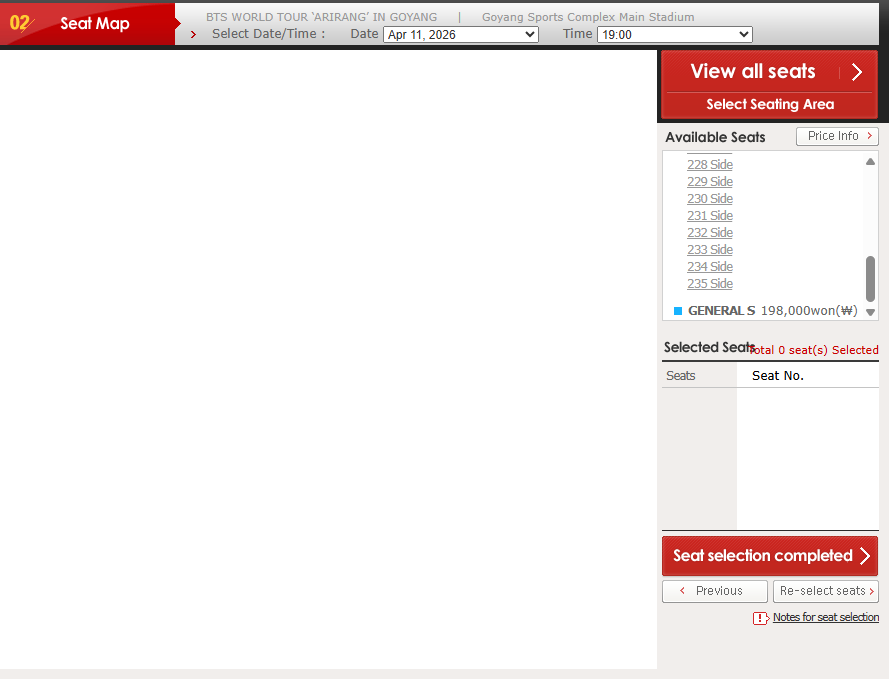Click the Available Seats scrollbar thumb
This screenshot has height=683, width=891.
870,279
